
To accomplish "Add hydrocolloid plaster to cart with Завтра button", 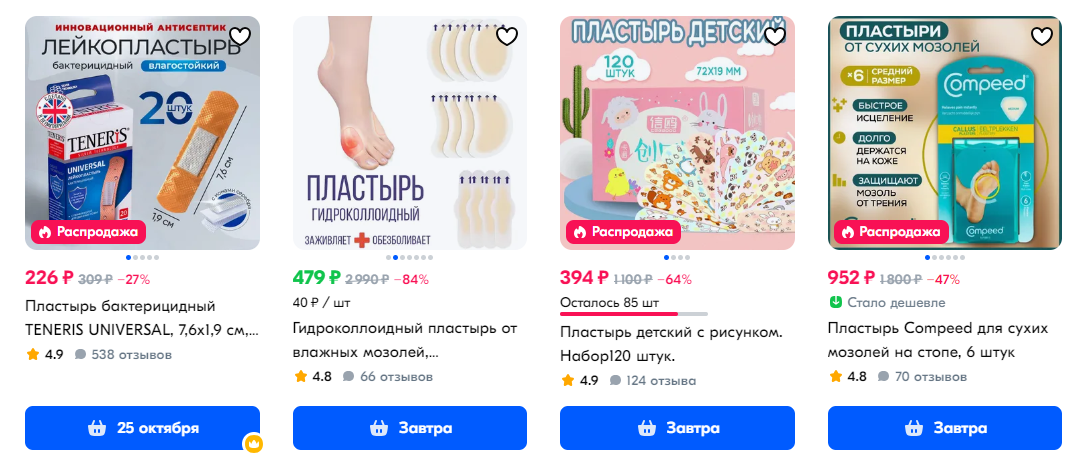I will click(410, 428).
